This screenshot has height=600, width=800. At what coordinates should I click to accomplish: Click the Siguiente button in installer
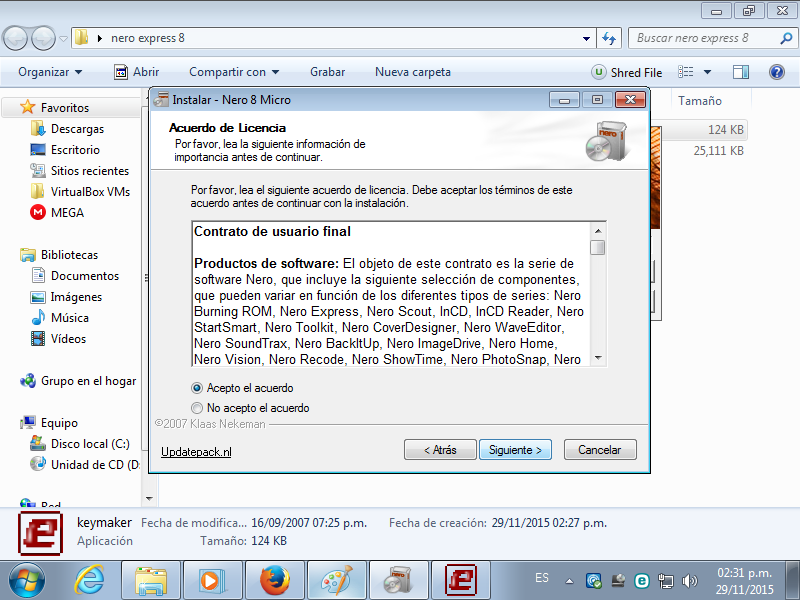point(515,449)
